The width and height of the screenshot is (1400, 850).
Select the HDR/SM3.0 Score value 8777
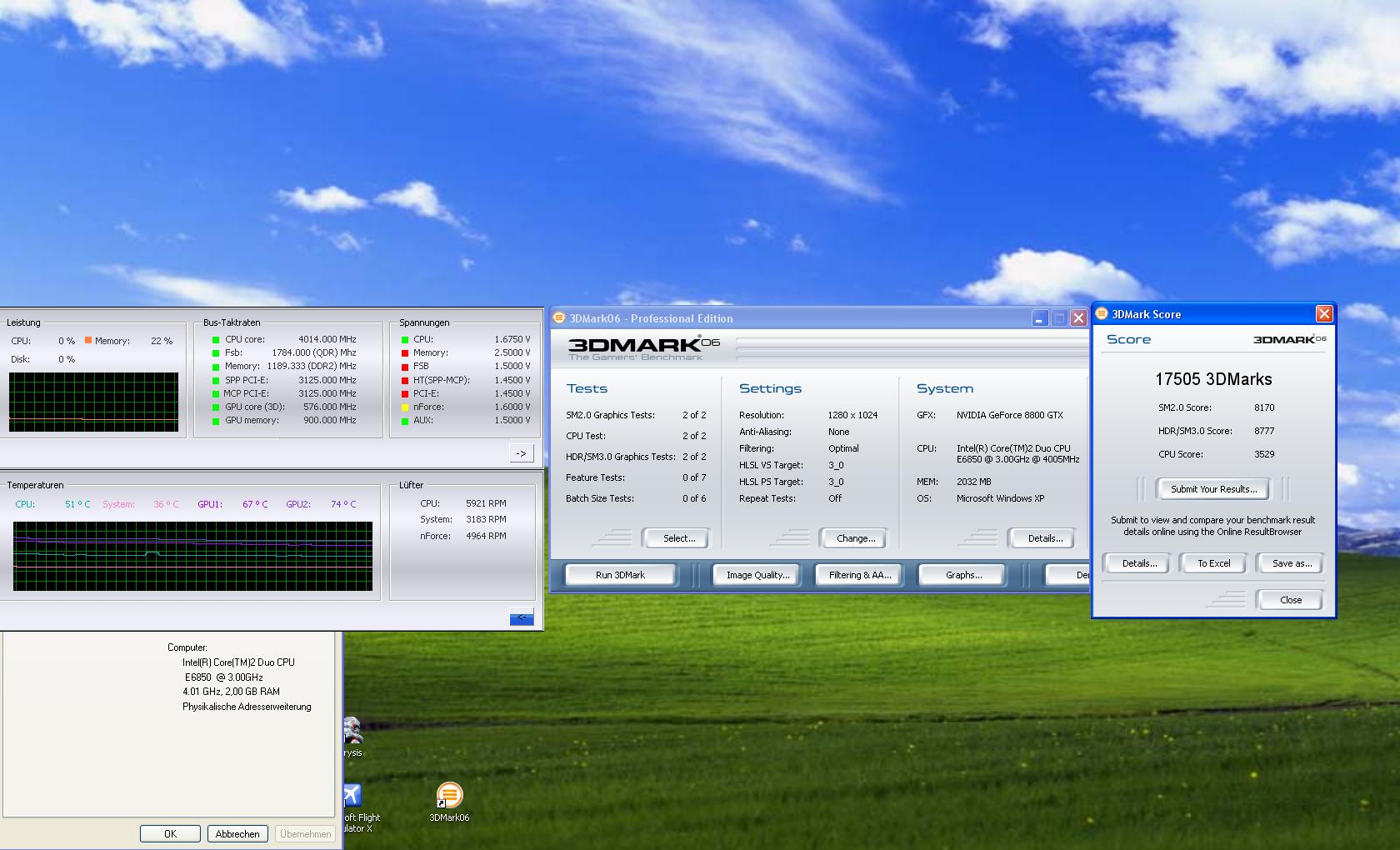pos(1264,431)
